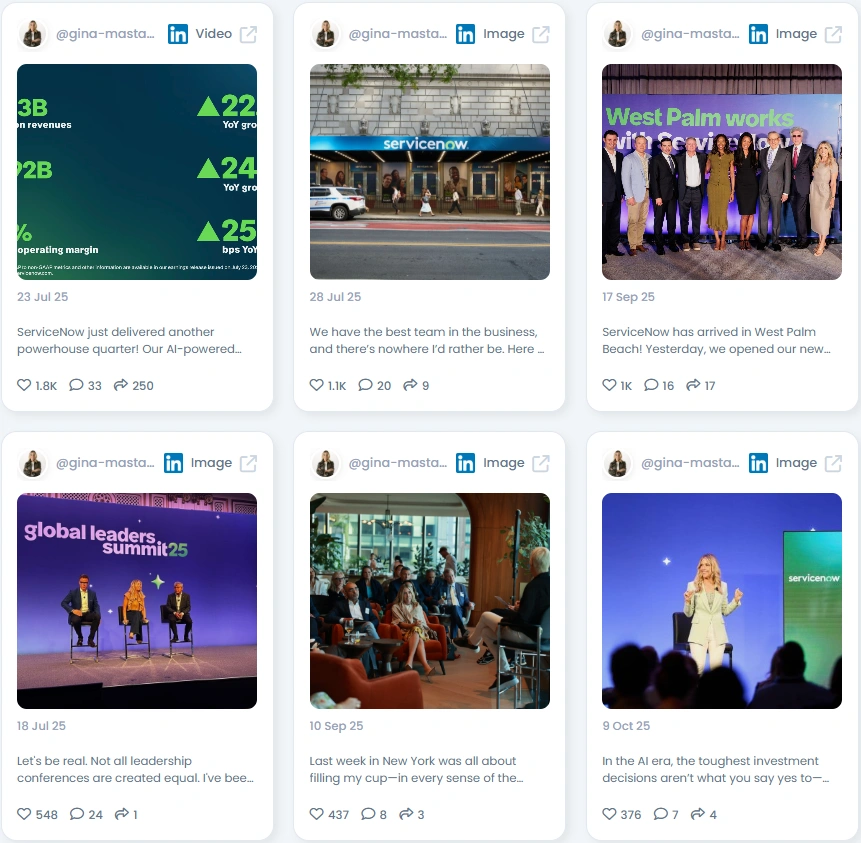Open profile avatar on 9 Oct 25 post
The width and height of the screenshot is (861, 843).
(x=618, y=464)
